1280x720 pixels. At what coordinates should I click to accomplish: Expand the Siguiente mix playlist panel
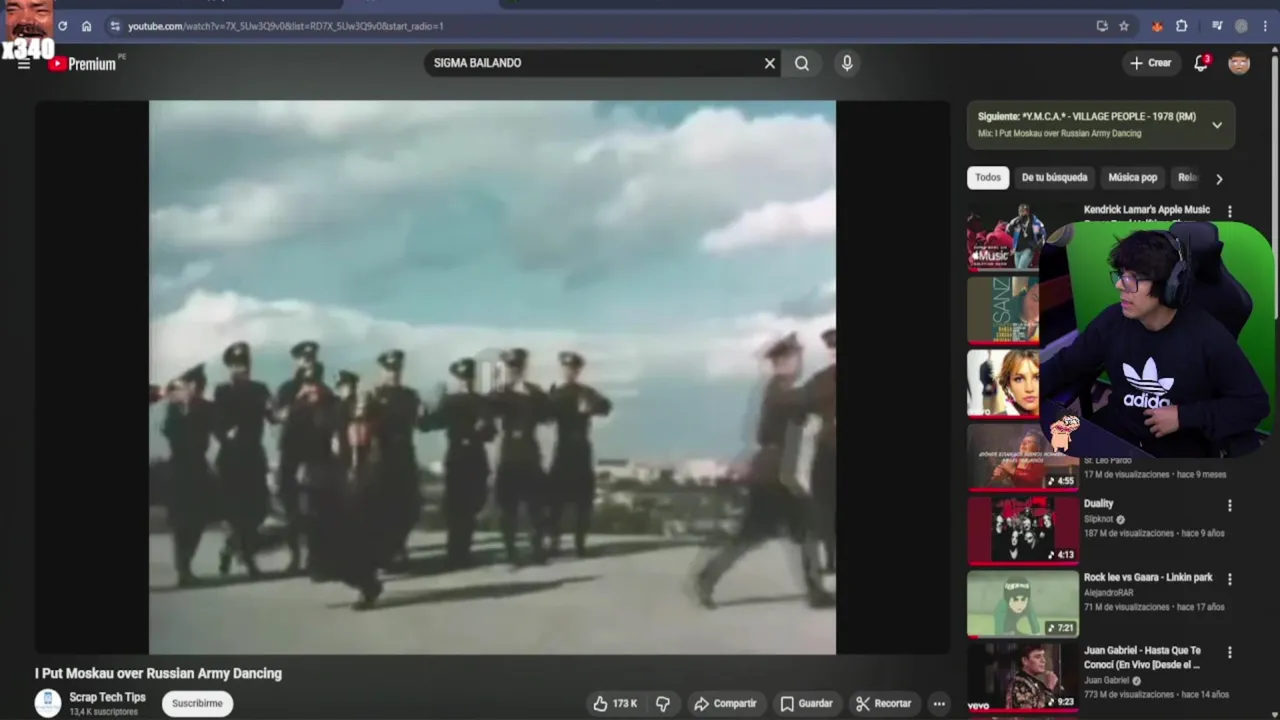(x=1217, y=125)
